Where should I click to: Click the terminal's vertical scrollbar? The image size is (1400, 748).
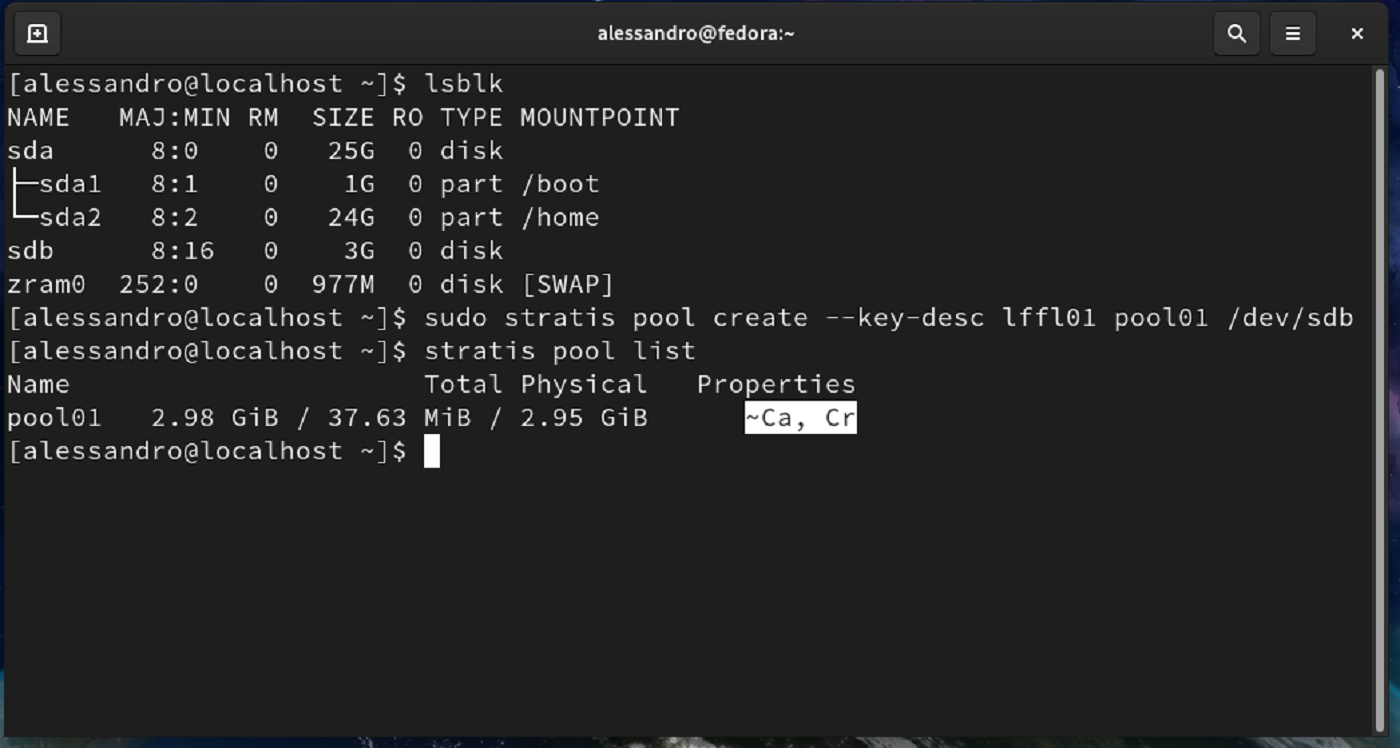point(1381,400)
